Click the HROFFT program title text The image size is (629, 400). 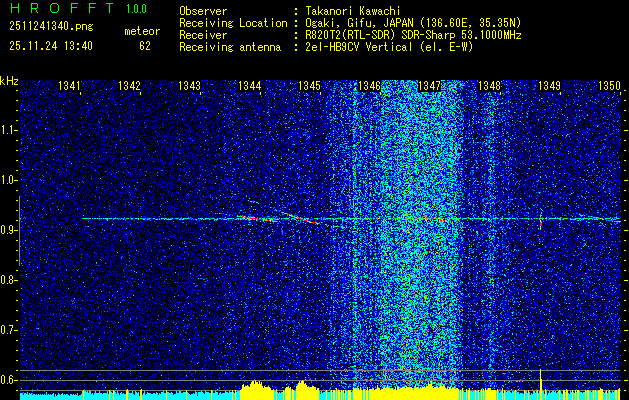click(x=63, y=8)
